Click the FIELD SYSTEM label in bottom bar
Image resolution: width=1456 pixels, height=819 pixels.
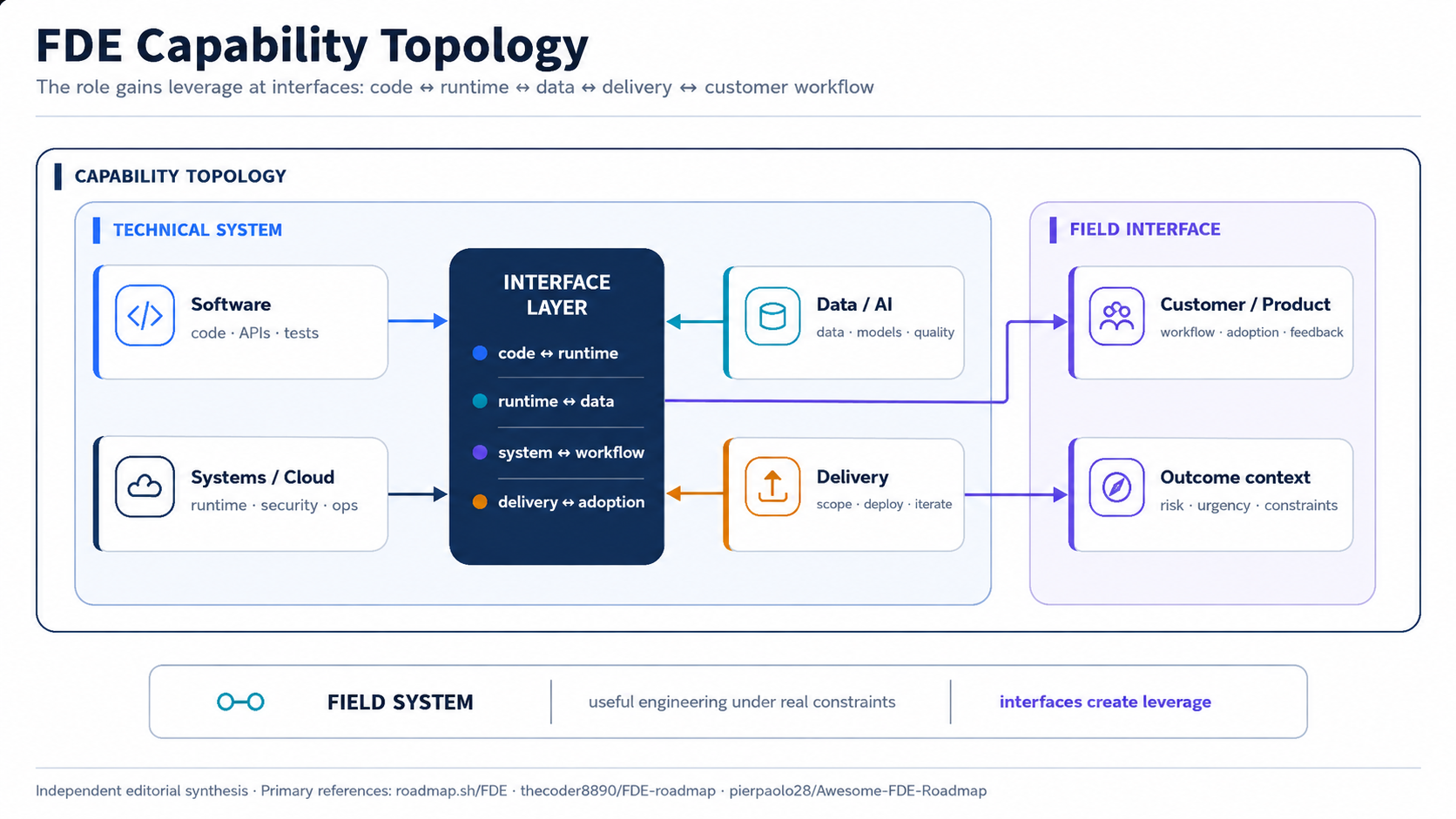pos(401,702)
